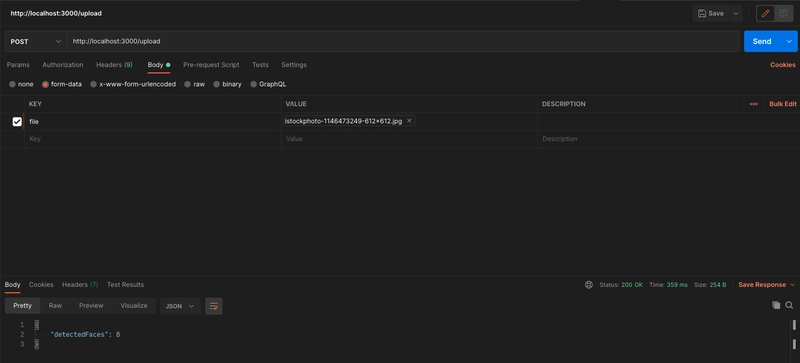Image resolution: width=800 pixels, height=363 pixels.
Task: Select the Pretty view mode
Action: 22,305
